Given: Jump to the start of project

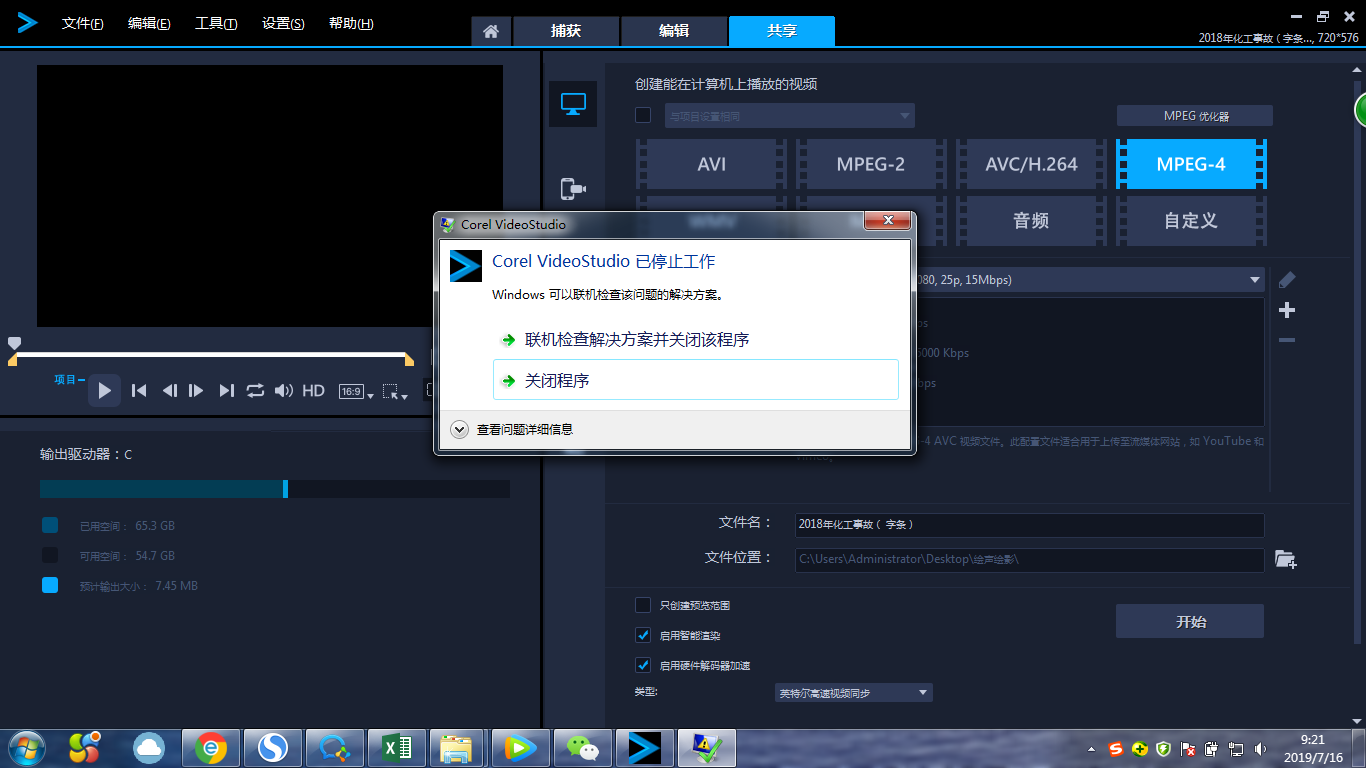Looking at the screenshot, I should coord(139,391).
